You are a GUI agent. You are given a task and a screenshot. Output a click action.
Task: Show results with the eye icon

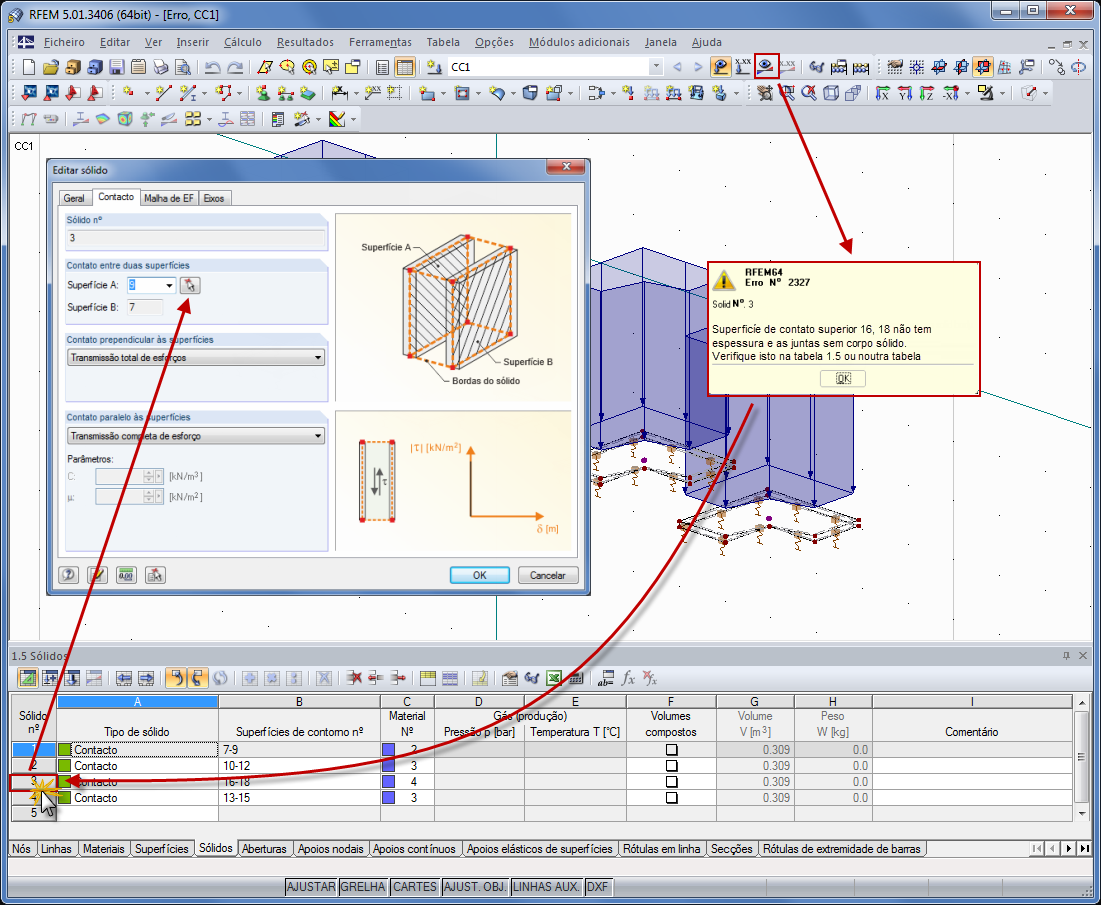(766, 67)
